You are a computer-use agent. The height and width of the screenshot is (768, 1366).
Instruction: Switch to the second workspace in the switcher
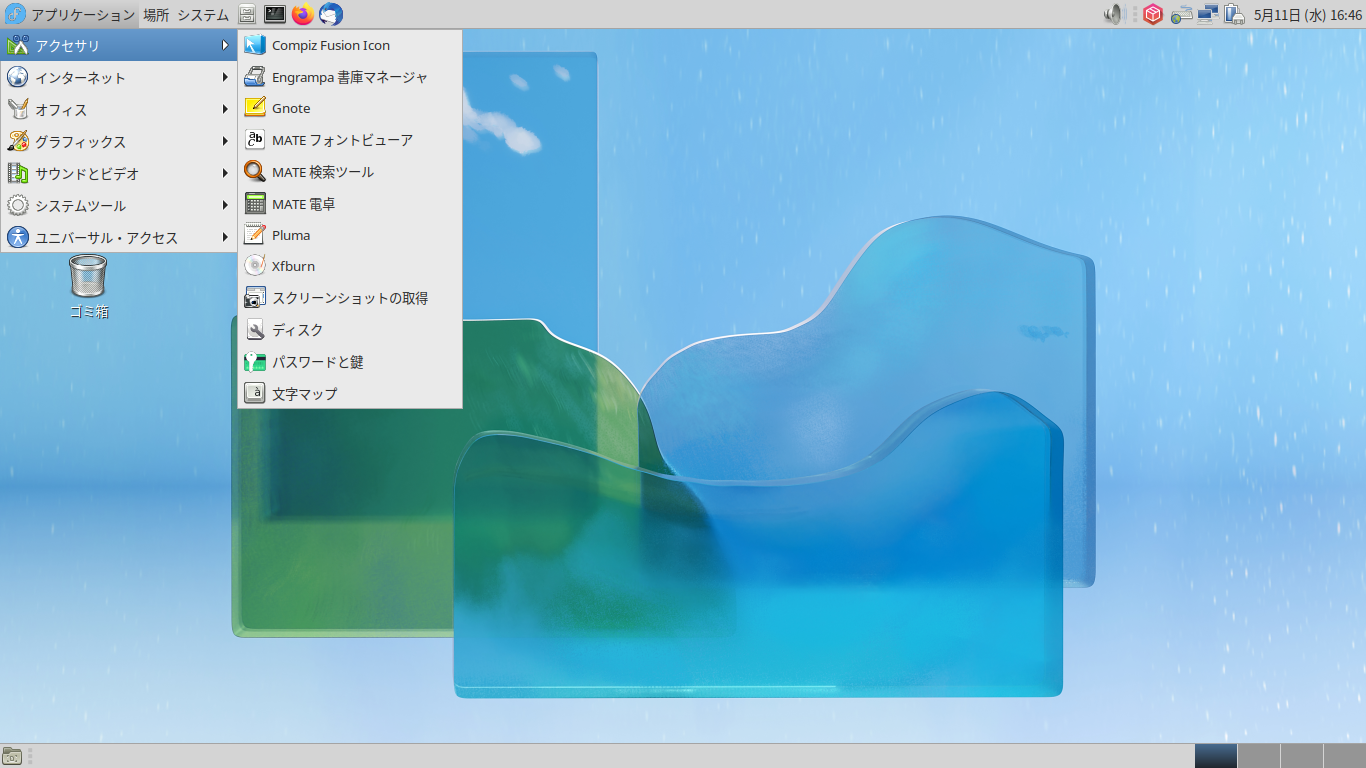[x=1258, y=756]
